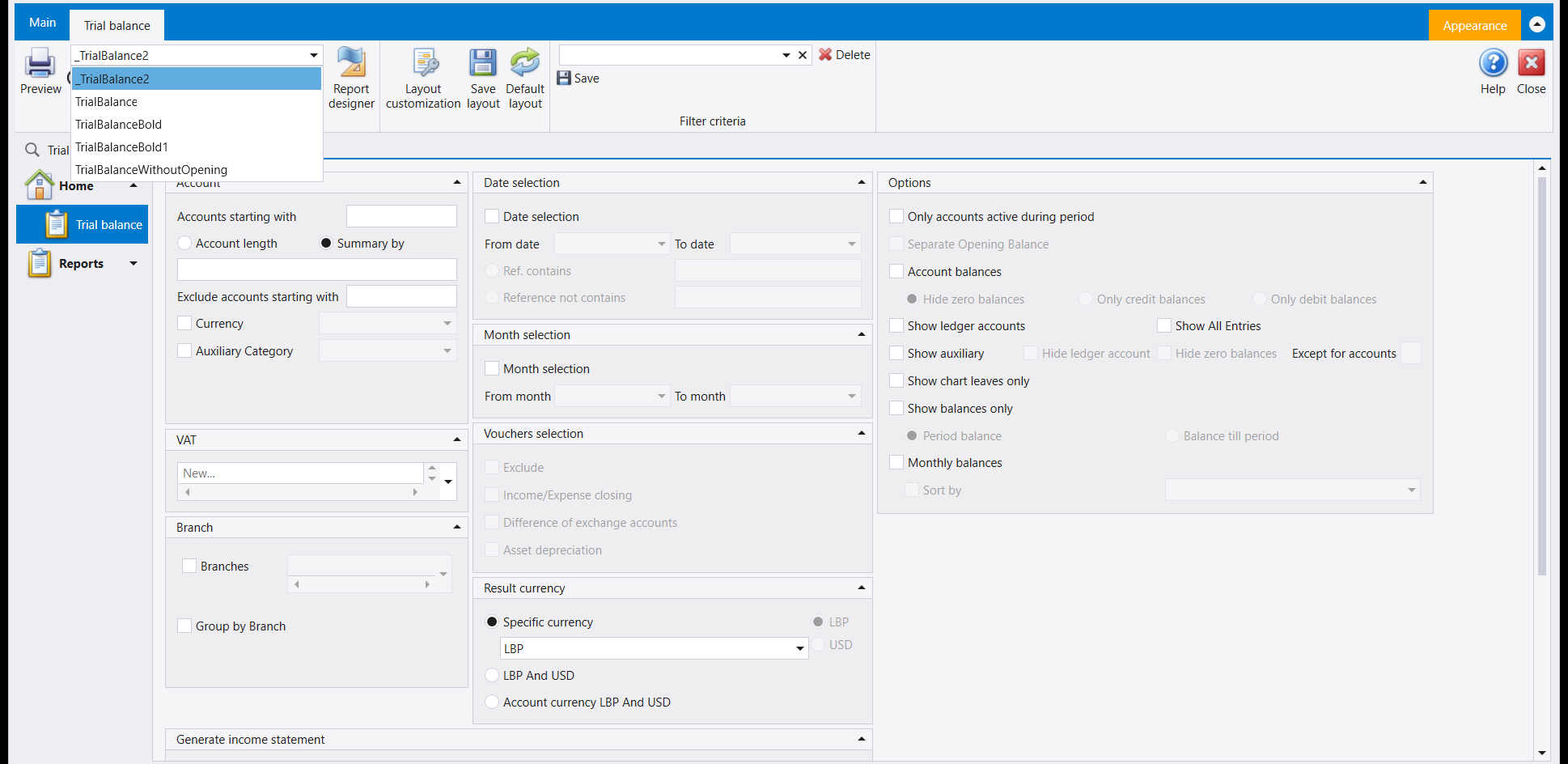The width and height of the screenshot is (1568, 764).
Task: Expand the Reports sidebar group
Action: tap(133, 263)
